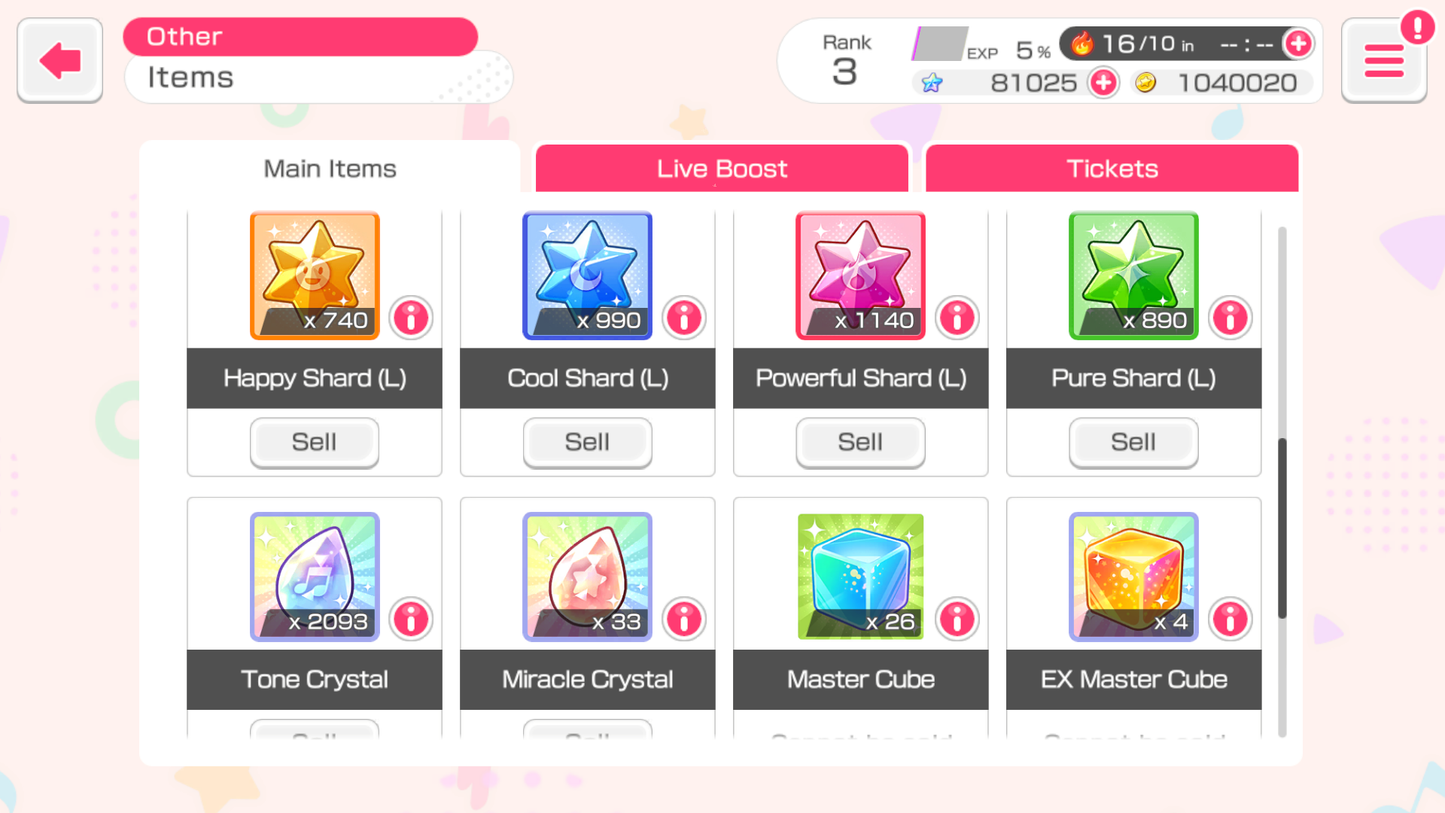Switch to the Live Boost tab
Image resolution: width=1445 pixels, height=813 pixels.
(722, 168)
